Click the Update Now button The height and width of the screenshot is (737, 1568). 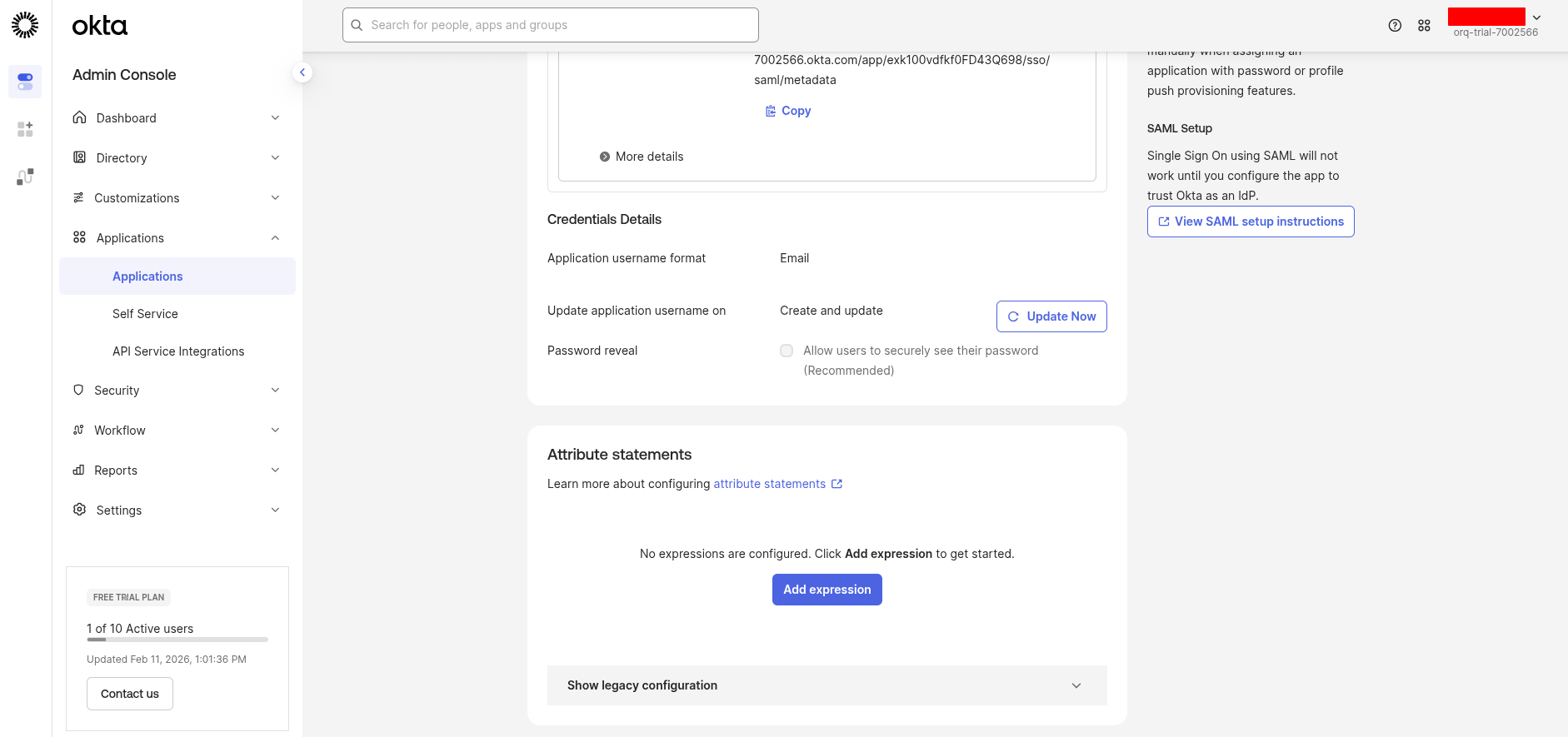(1051, 316)
